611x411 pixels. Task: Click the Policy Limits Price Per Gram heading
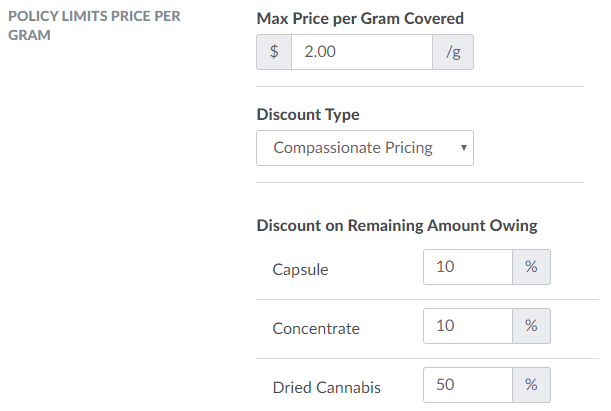pyautogui.click(x=94, y=26)
